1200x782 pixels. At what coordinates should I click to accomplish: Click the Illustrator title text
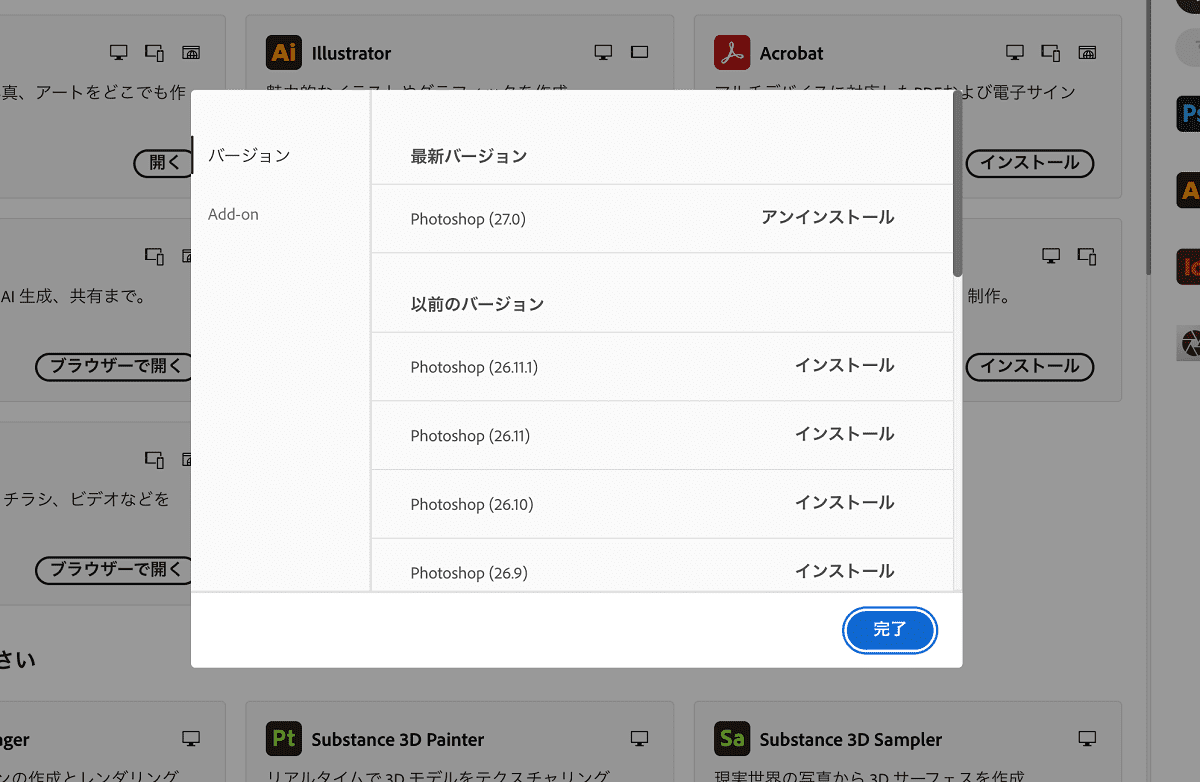(351, 53)
